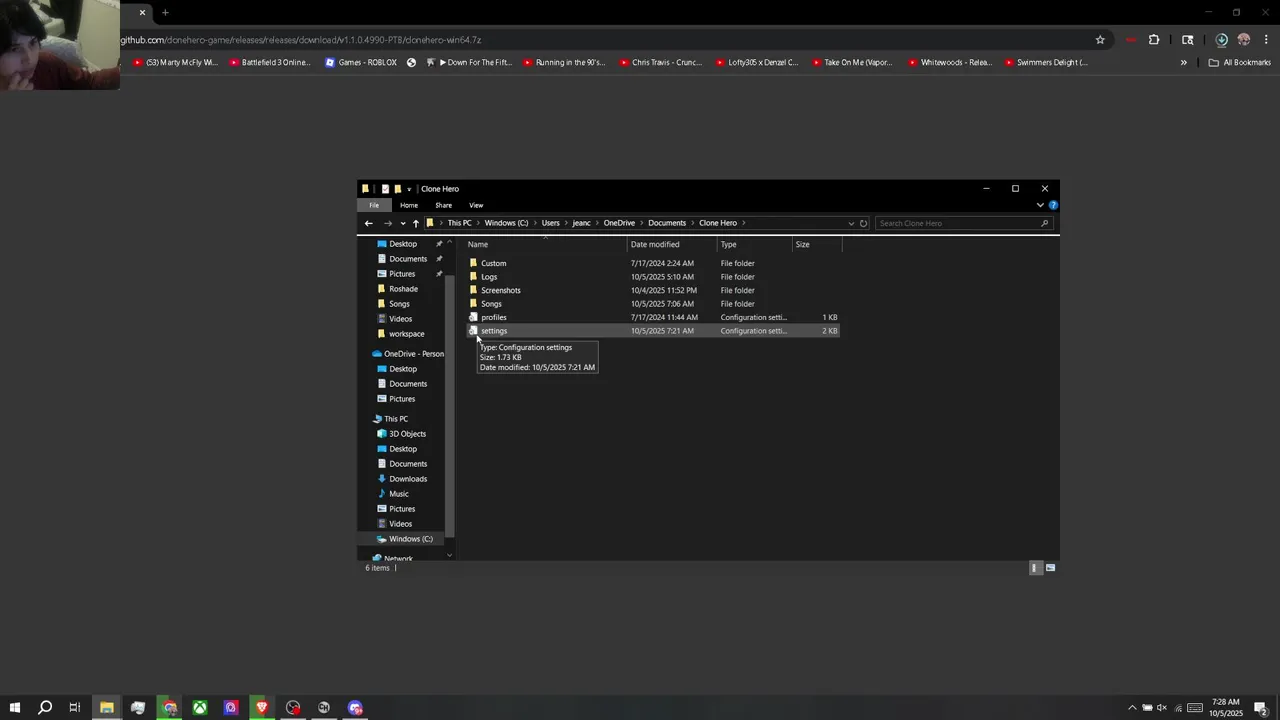Viewport: 1280px width, 720px height.
Task: Close the current browser tab
Action: (142, 13)
